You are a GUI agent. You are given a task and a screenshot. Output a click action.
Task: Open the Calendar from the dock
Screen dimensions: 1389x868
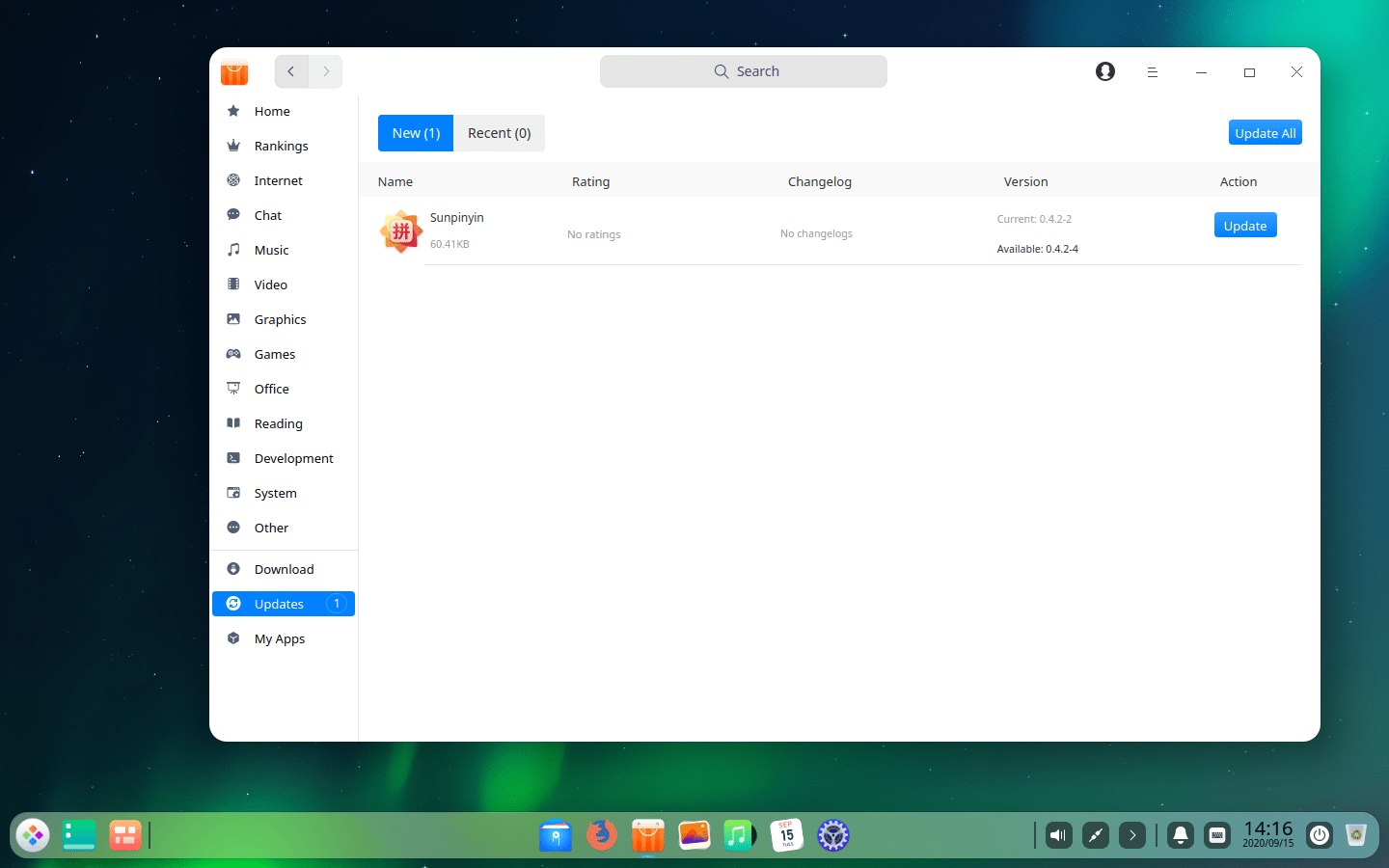[786, 835]
